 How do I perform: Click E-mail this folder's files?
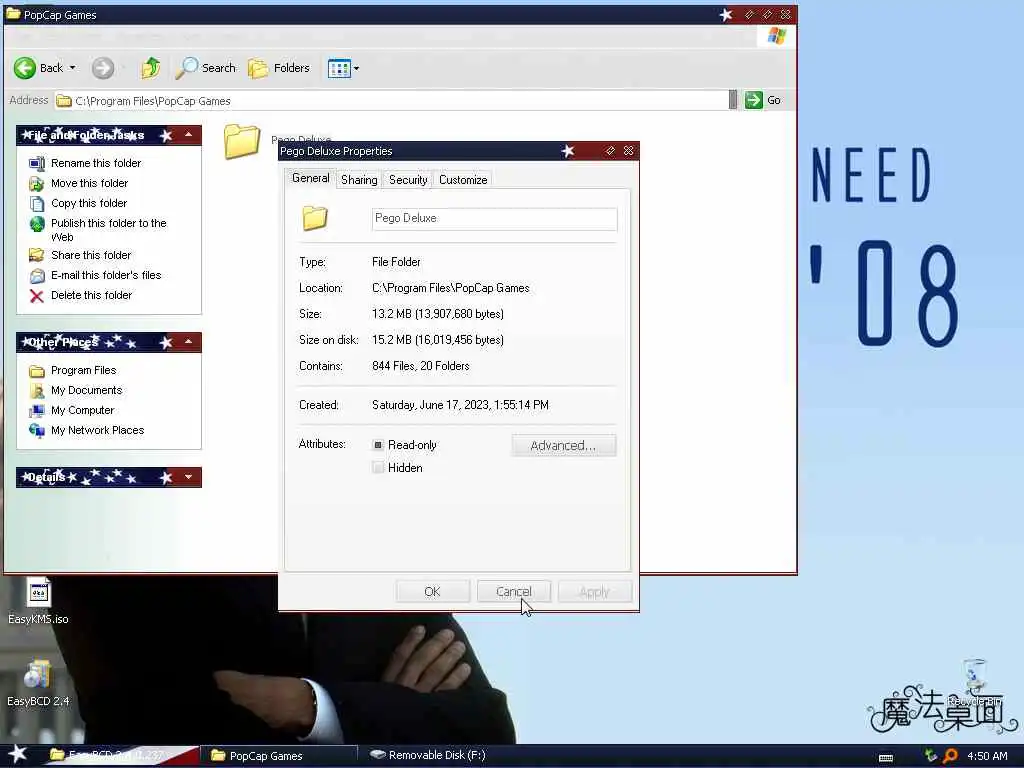(x=106, y=276)
